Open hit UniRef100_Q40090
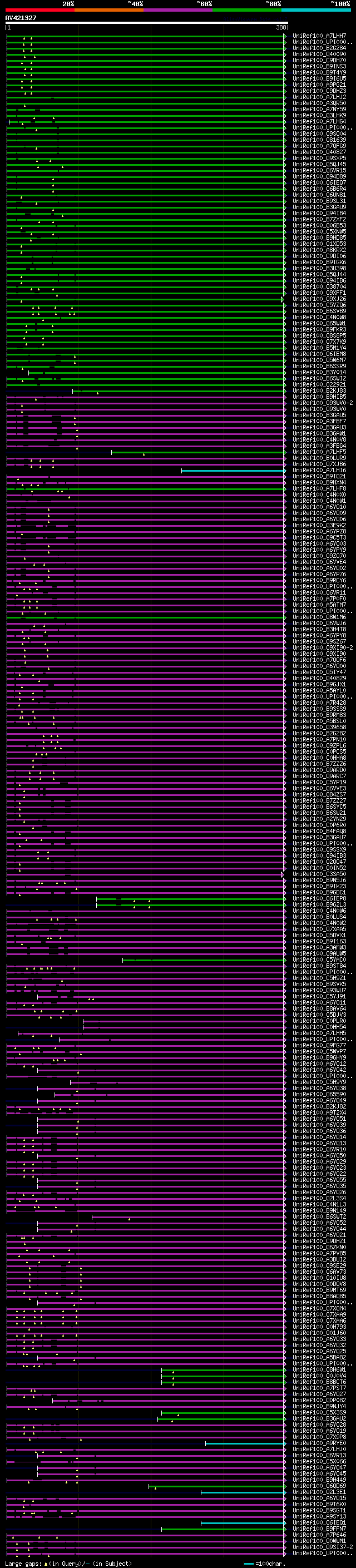 pyautogui.click(x=319, y=54)
